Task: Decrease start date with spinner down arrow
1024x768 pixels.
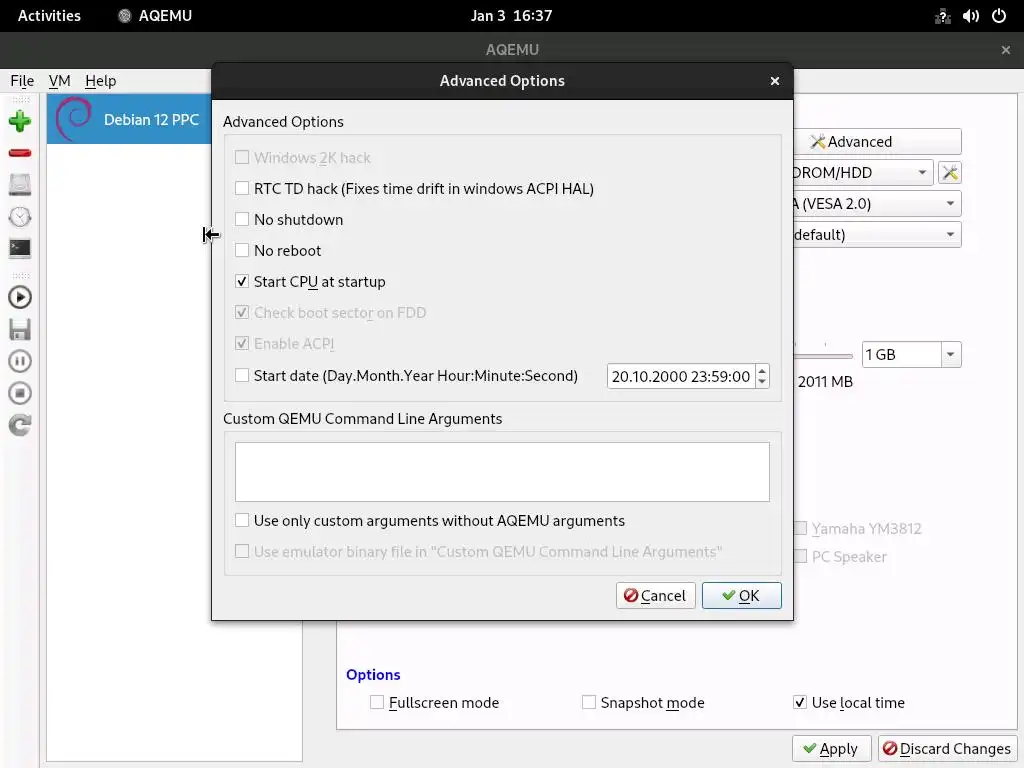Action: tap(762, 381)
